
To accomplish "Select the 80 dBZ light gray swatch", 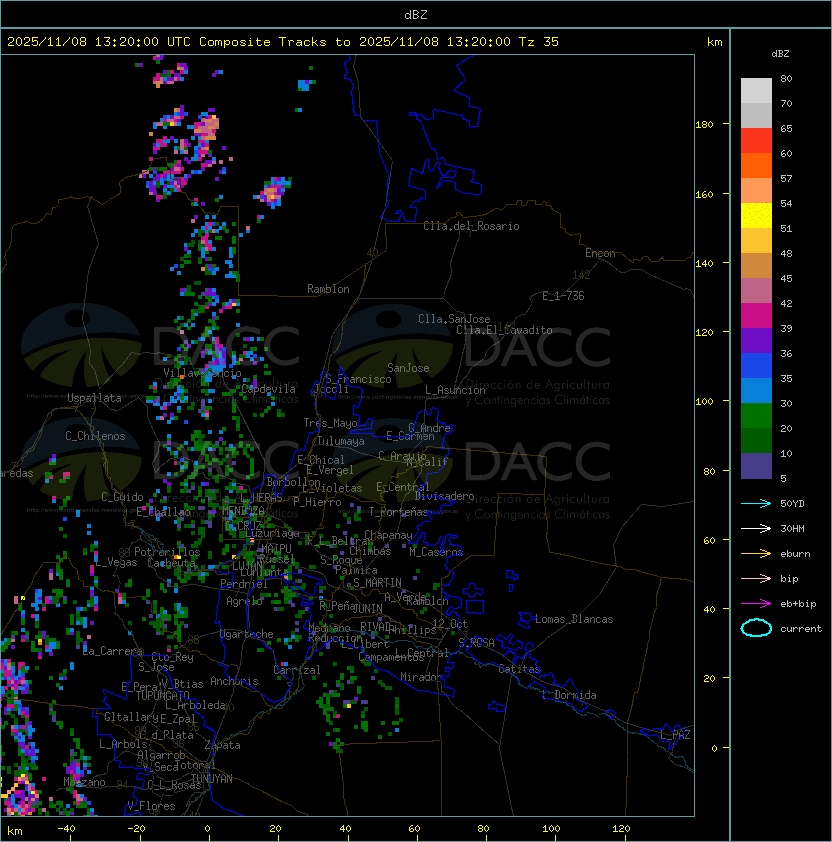I will (x=756, y=90).
